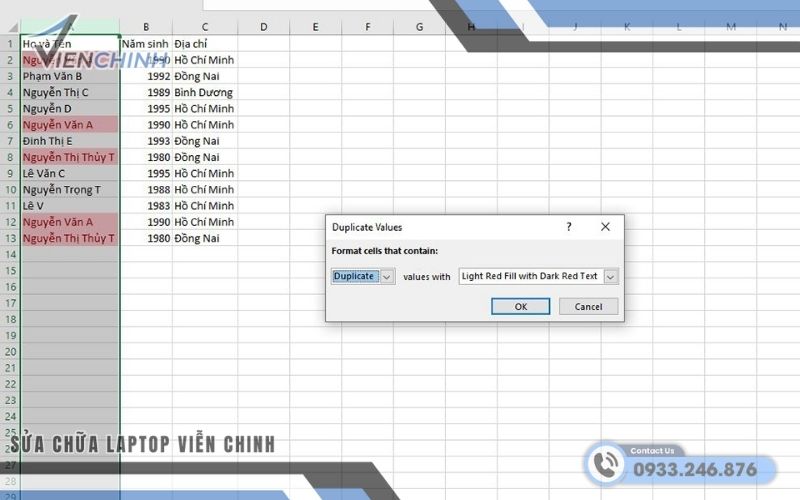
Task: Click birth year cell 1992
Action: tap(146, 77)
